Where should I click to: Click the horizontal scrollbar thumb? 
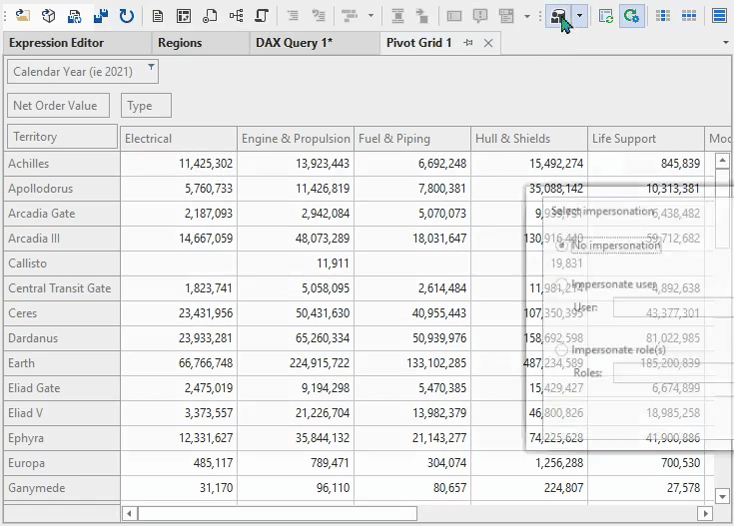click(277, 514)
